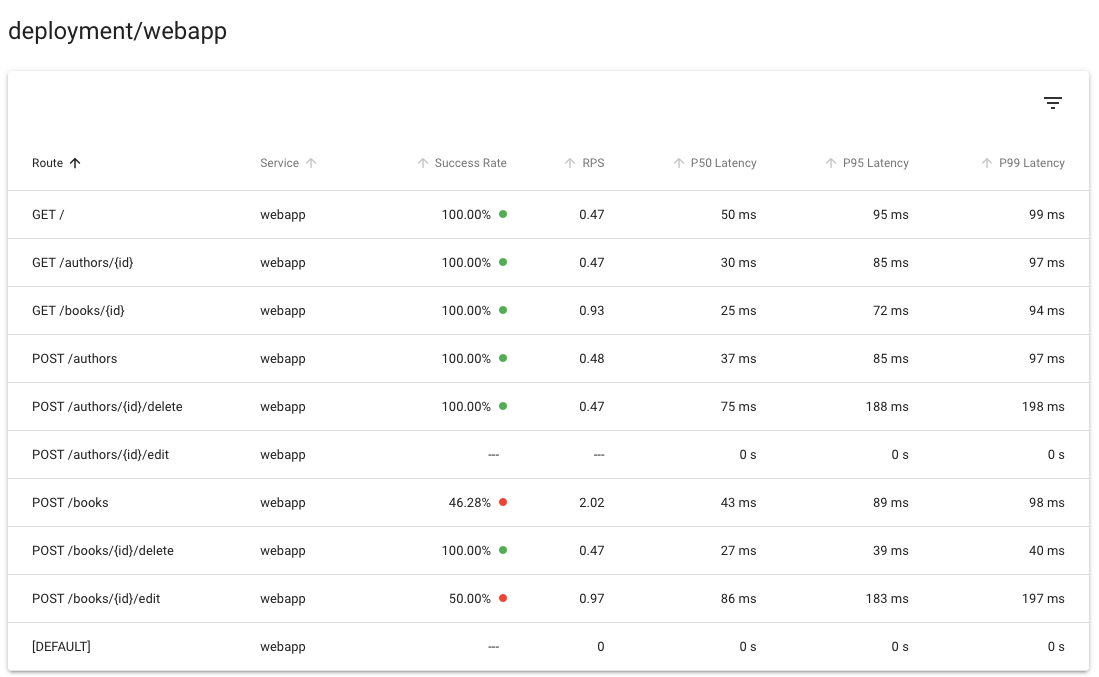Click the Success Rate column header label
The image size is (1099, 677).
pos(470,163)
